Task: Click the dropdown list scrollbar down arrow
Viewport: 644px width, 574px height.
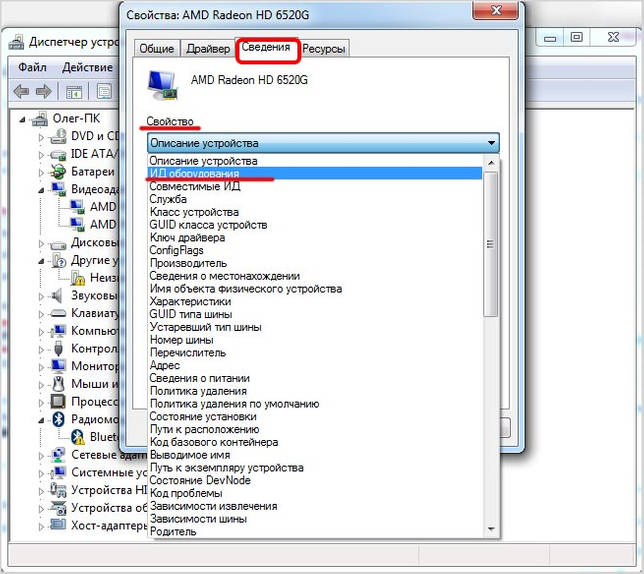Action: pos(491,529)
